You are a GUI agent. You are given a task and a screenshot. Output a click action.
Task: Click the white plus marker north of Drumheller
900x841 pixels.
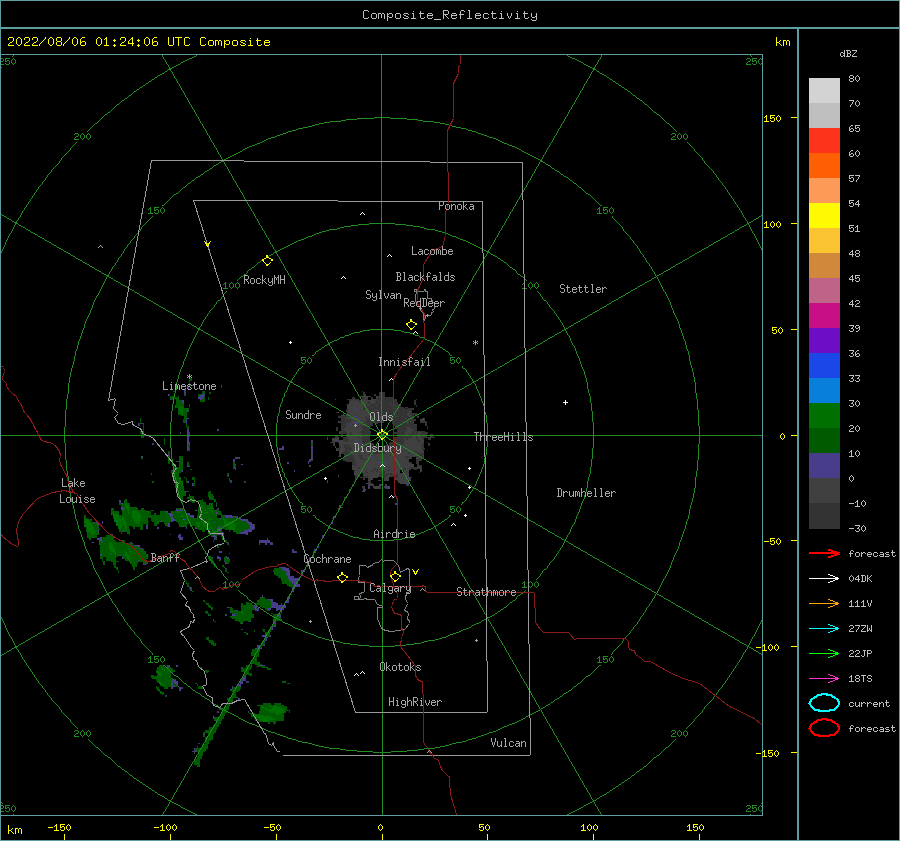point(565,402)
